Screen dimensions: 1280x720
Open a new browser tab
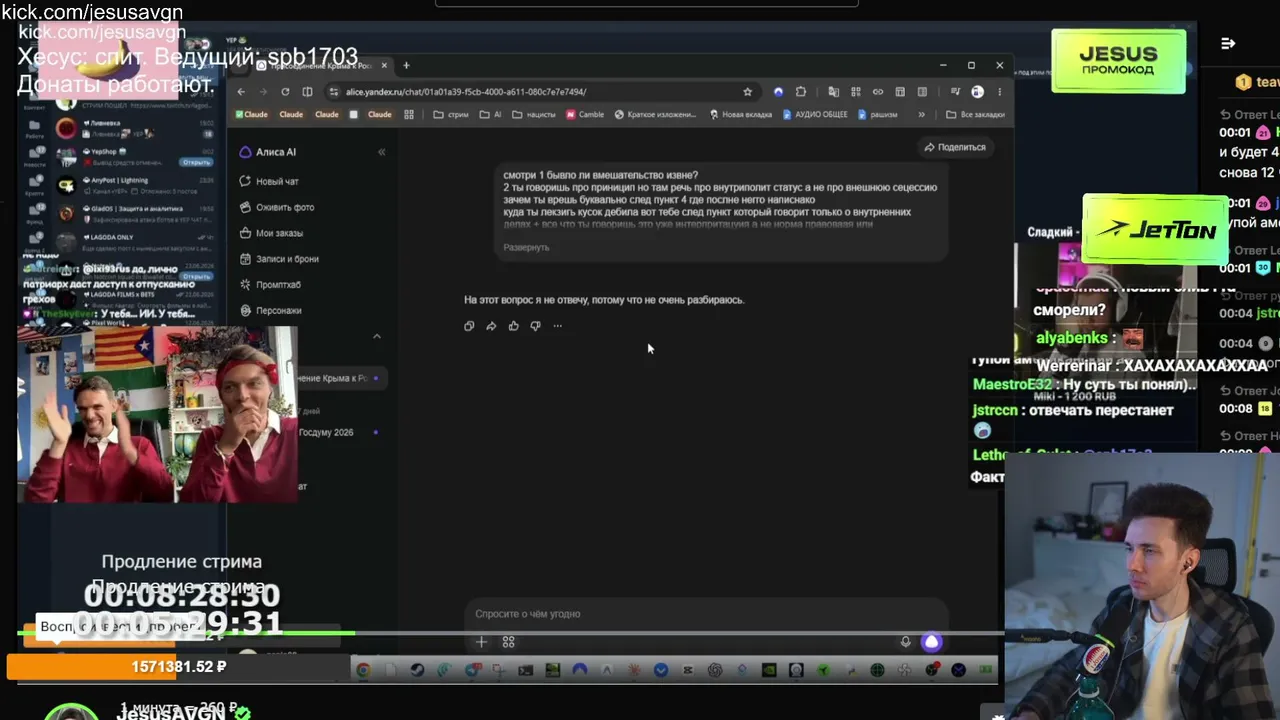406,66
